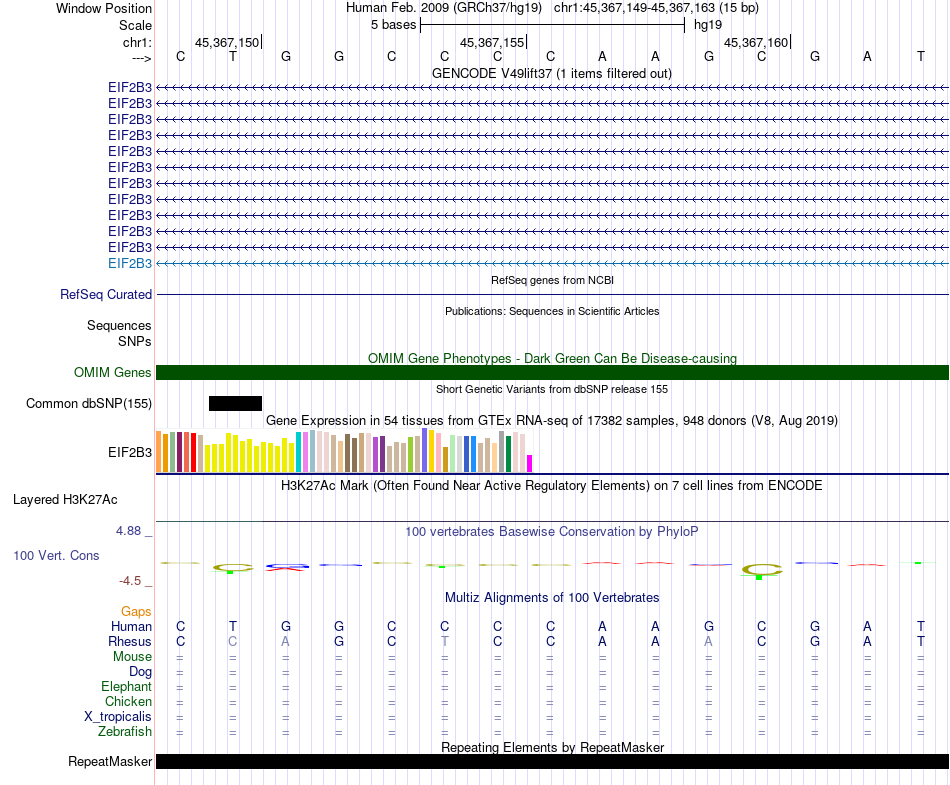Select the light-blue EIF2B3 transcript label
The image size is (950, 785).
130,263
